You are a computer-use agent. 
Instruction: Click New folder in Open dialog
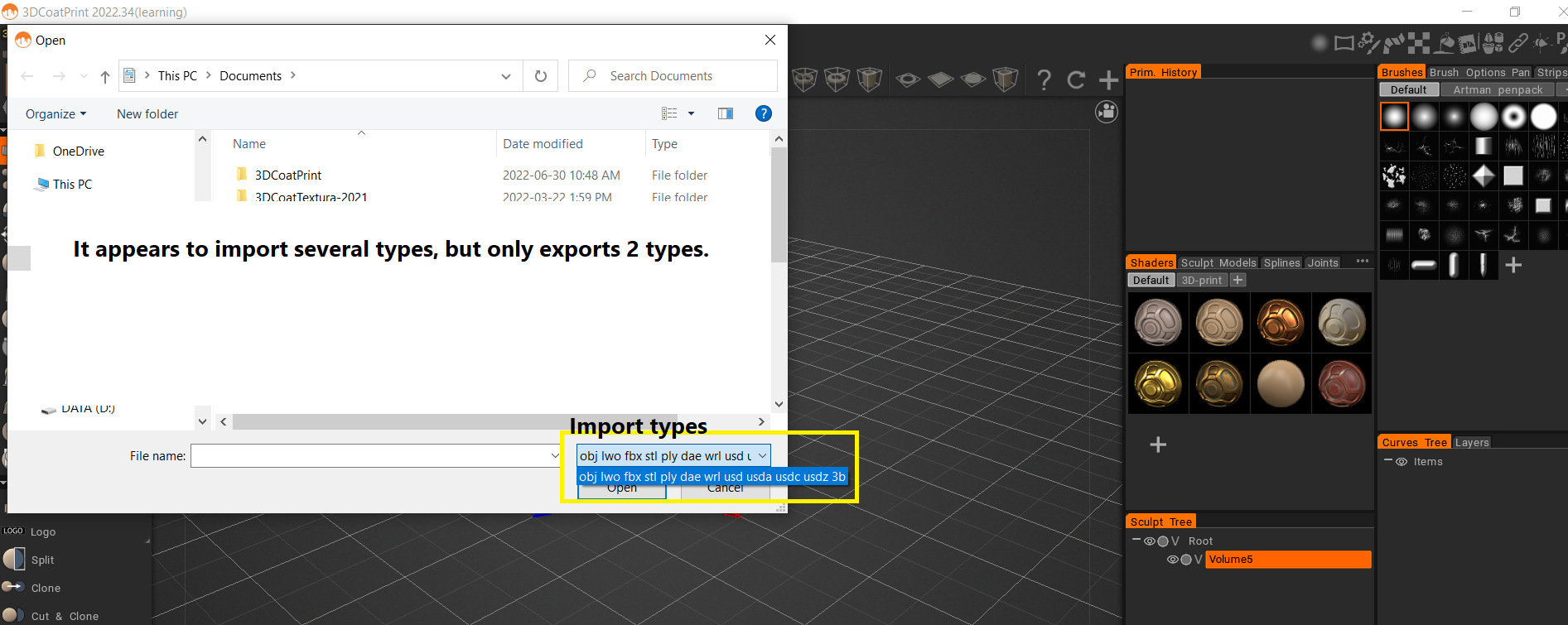pyautogui.click(x=147, y=114)
